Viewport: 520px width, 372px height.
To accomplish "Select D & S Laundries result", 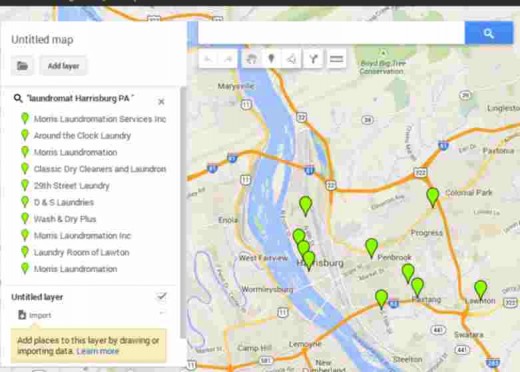I will coord(64,202).
